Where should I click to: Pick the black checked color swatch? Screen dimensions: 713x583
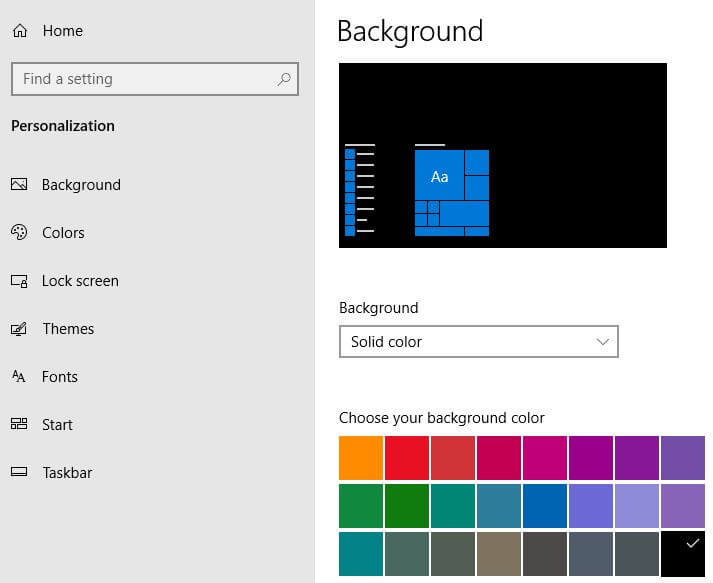[x=683, y=554]
